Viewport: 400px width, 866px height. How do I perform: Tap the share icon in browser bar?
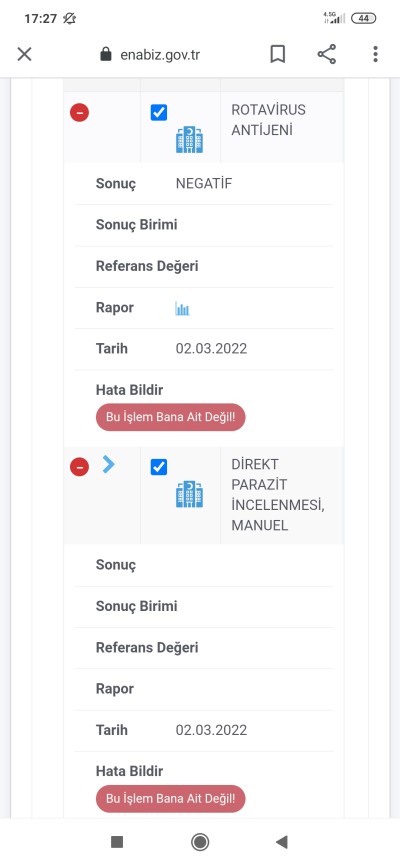click(x=327, y=54)
